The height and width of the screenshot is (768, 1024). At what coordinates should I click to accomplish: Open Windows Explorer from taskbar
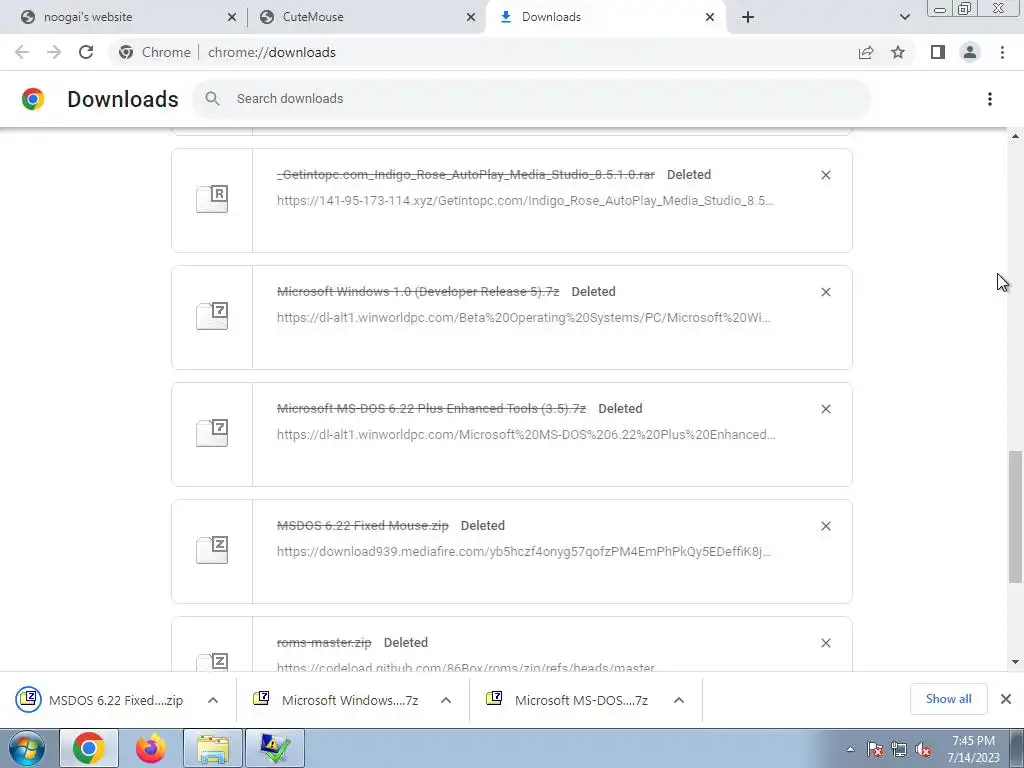tap(213, 748)
